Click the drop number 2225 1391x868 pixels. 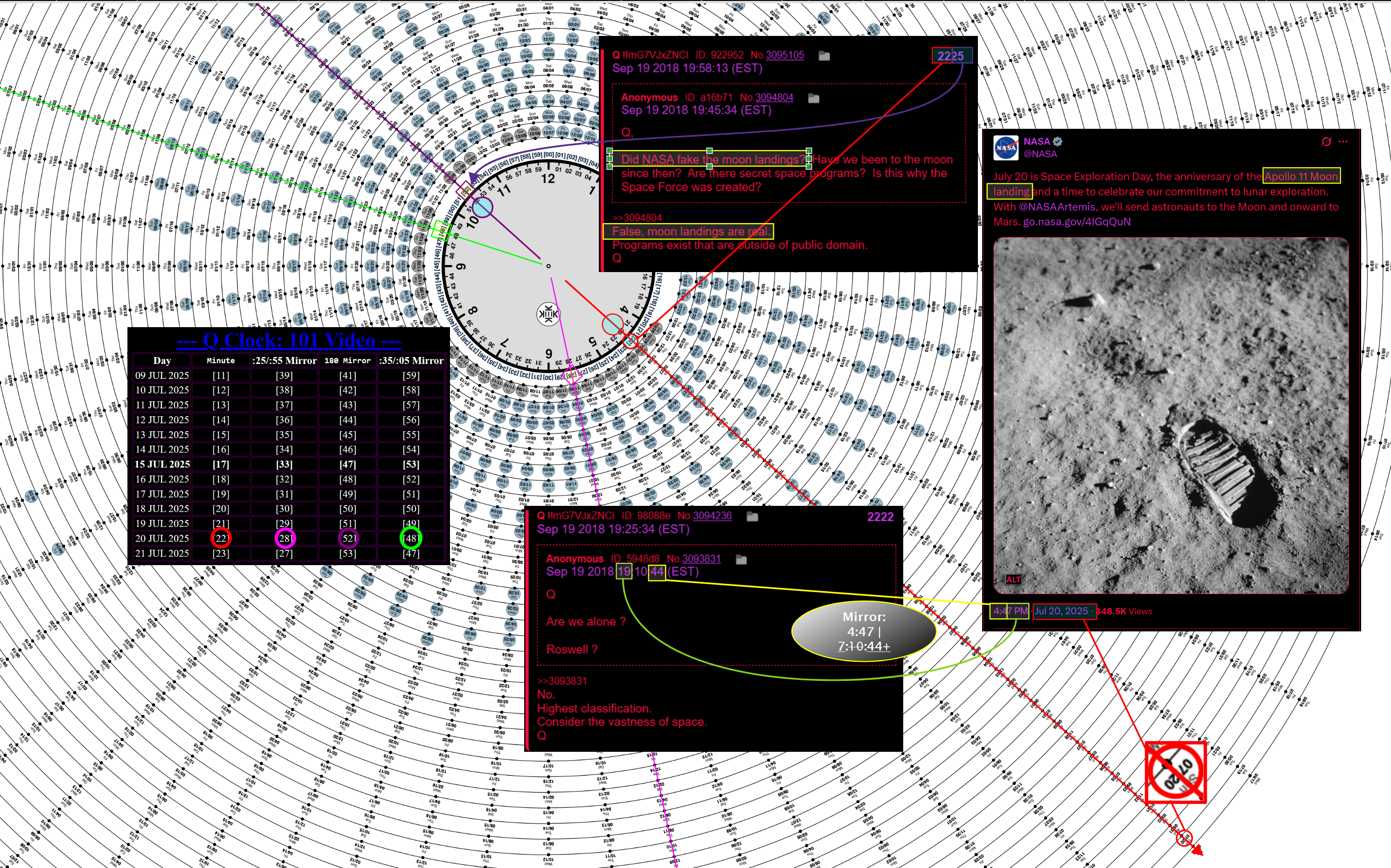pyautogui.click(x=950, y=56)
